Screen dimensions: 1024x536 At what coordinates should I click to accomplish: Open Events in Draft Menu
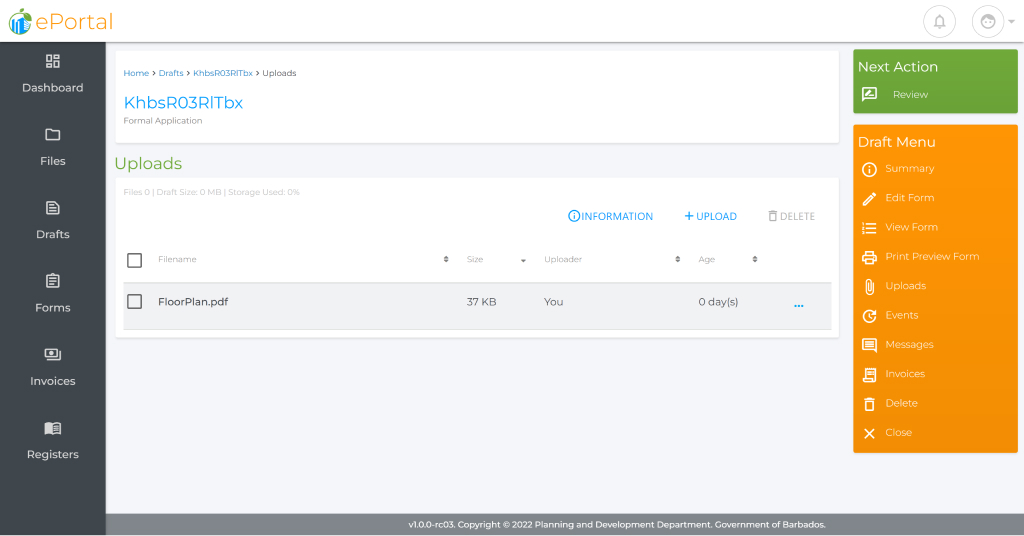point(902,315)
